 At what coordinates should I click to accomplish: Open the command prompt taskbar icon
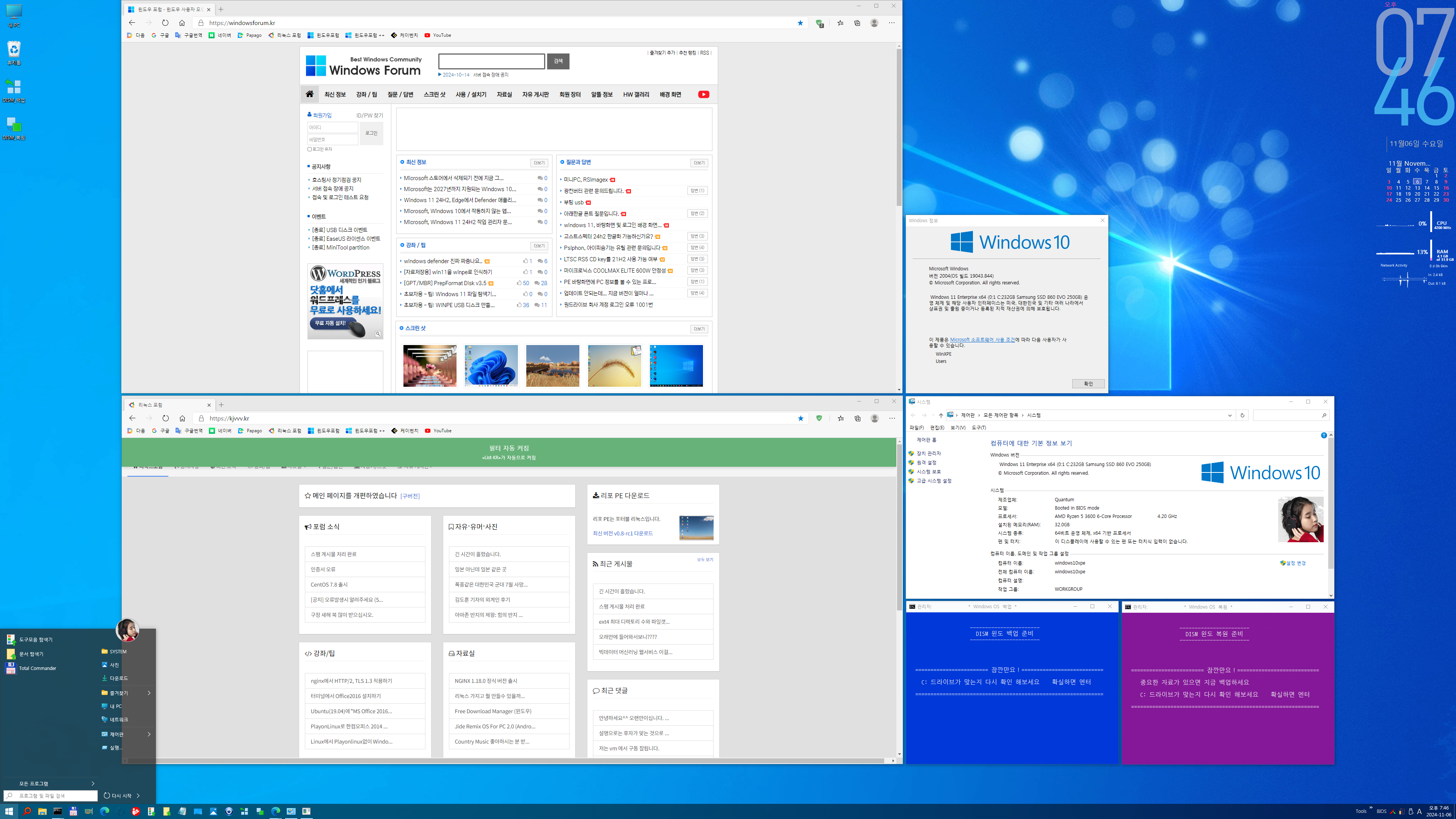(x=58, y=811)
